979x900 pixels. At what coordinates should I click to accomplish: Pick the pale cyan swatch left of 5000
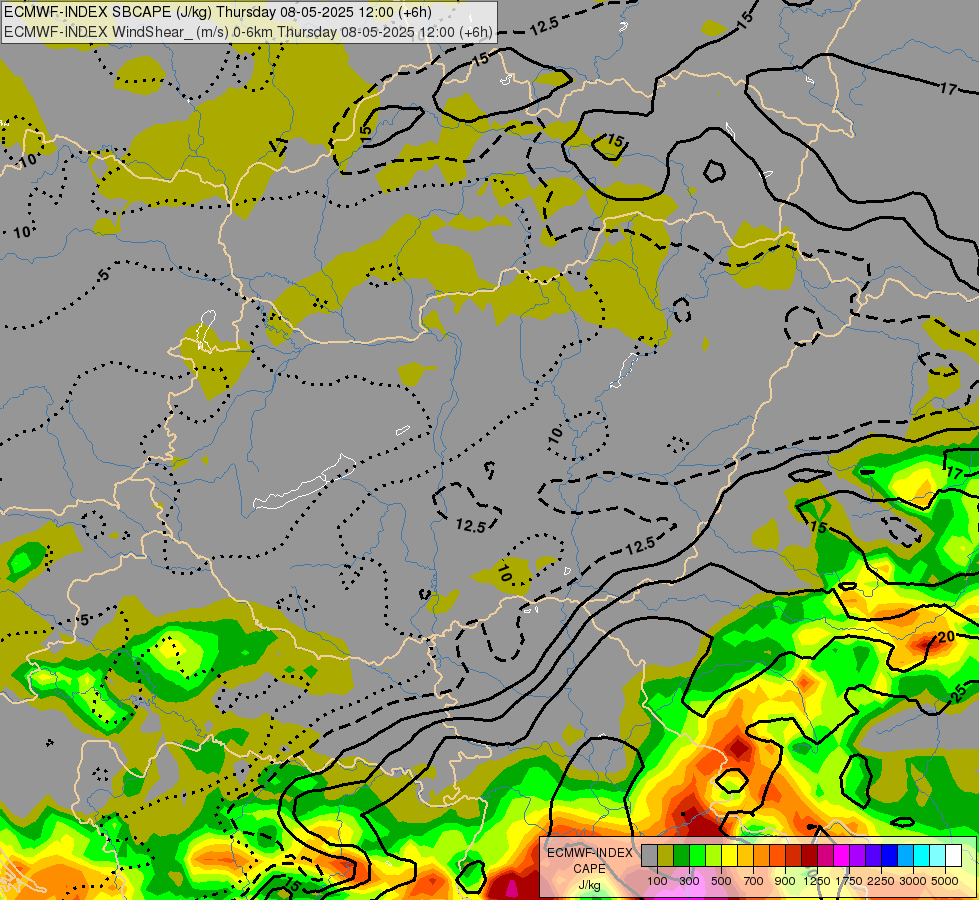click(x=938, y=855)
